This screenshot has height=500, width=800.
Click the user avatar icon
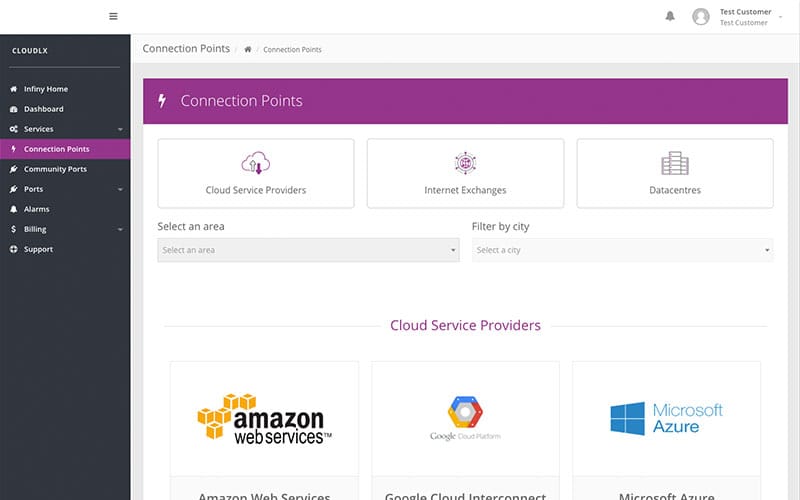(x=701, y=16)
